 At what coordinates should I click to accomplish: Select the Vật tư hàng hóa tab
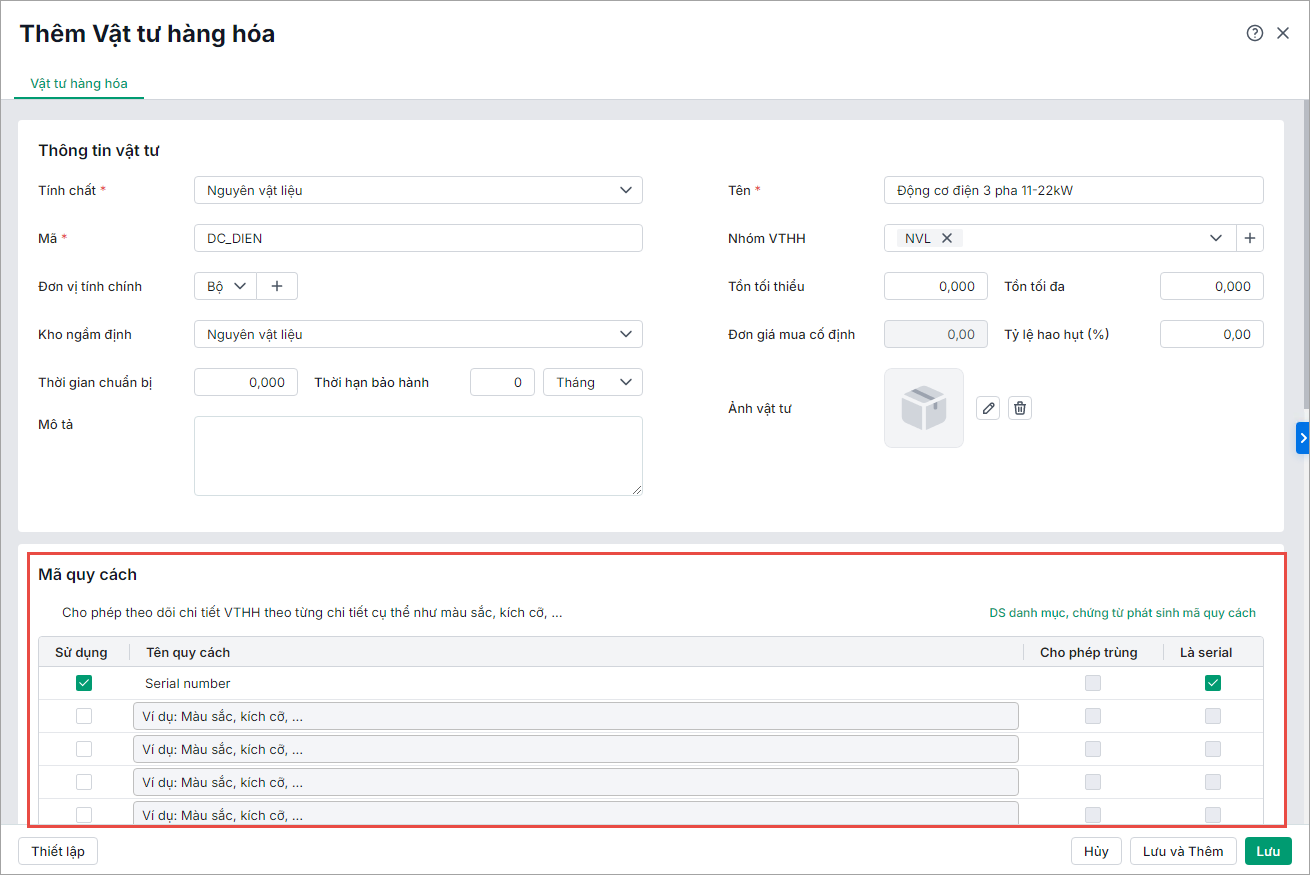click(x=79, y=83)
